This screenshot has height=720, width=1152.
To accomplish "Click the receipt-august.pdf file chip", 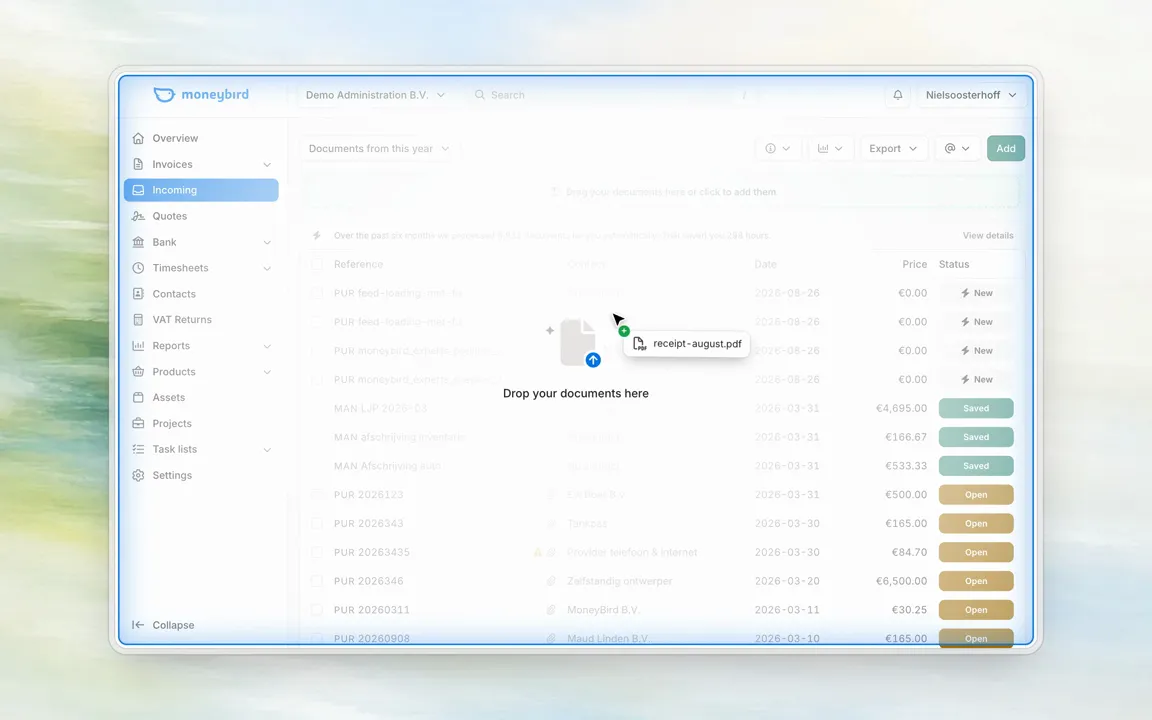I will [x=687, y=343].
